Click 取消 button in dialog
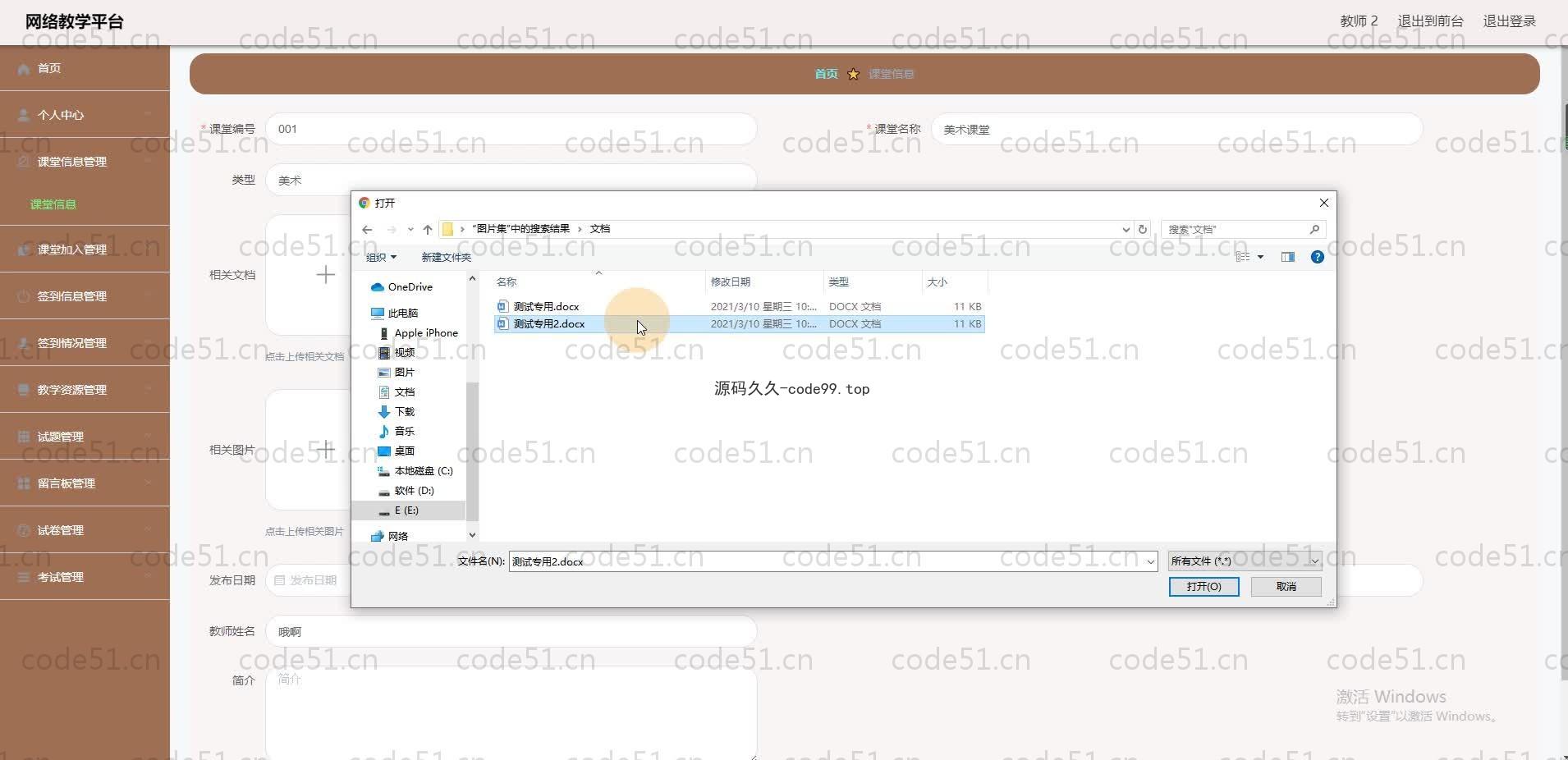 point(1286,587)
